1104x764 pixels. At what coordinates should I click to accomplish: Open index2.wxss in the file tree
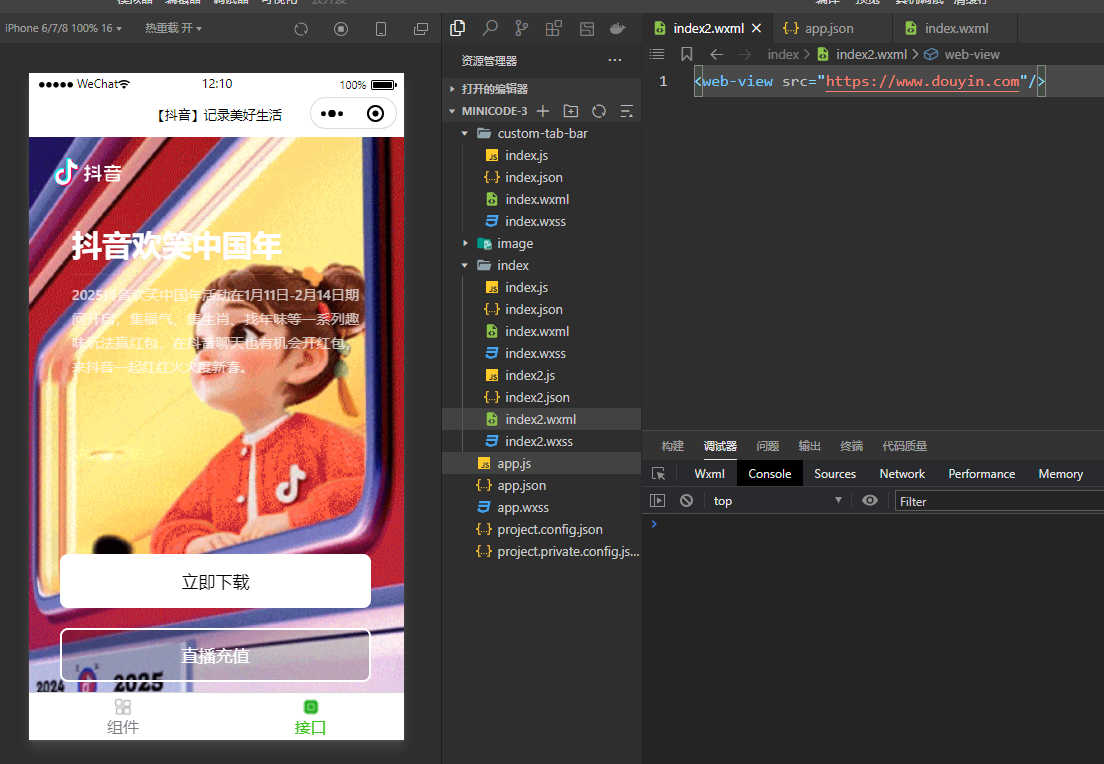pyautogui.click(x=541, y=442)
